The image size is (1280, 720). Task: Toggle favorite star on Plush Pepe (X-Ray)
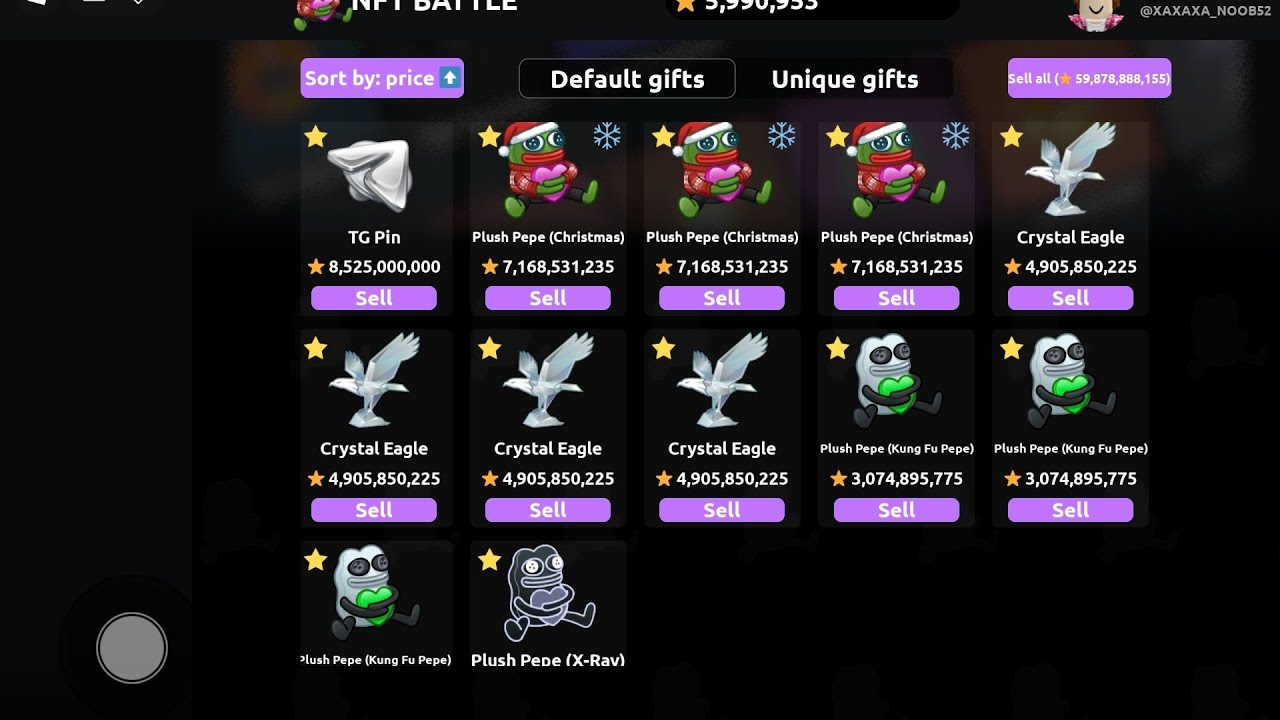click(489, 560)
